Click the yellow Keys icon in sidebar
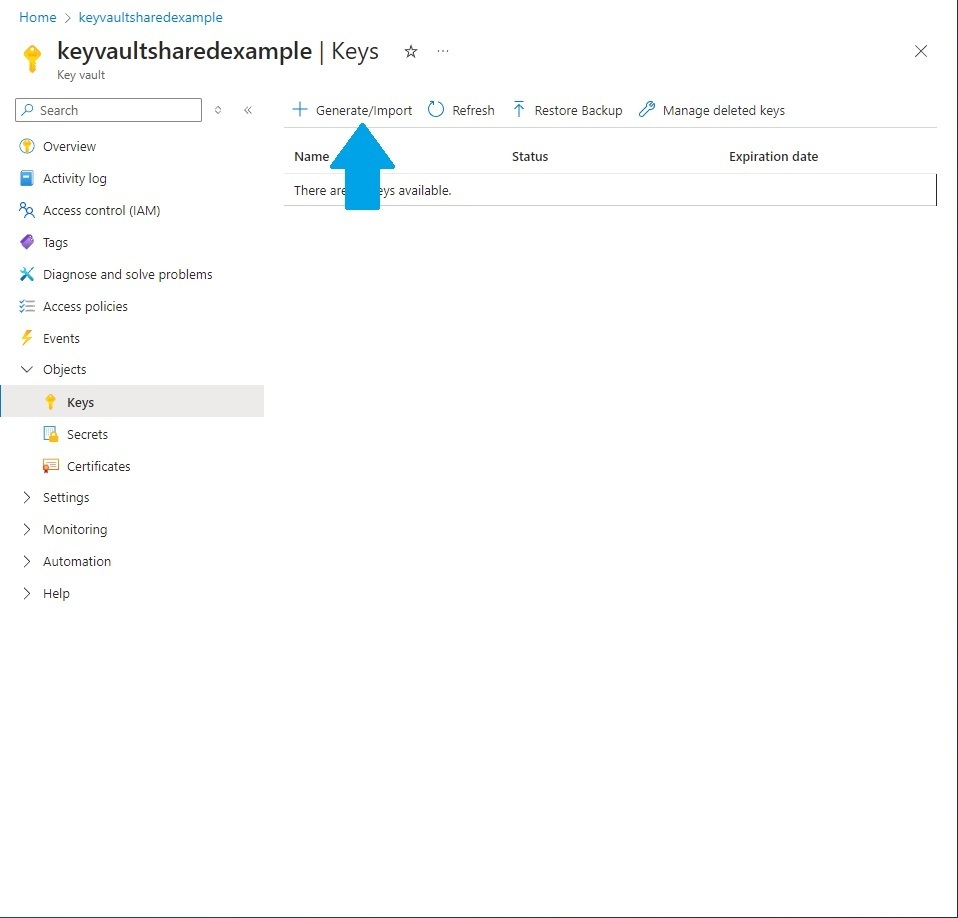 click(x=51, y=402)
